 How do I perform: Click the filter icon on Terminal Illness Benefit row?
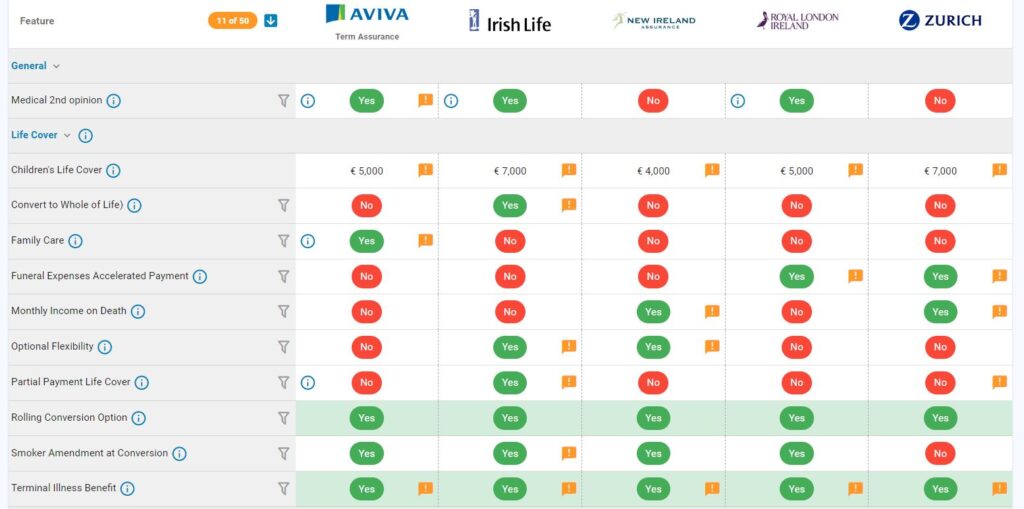pos(283,488)
